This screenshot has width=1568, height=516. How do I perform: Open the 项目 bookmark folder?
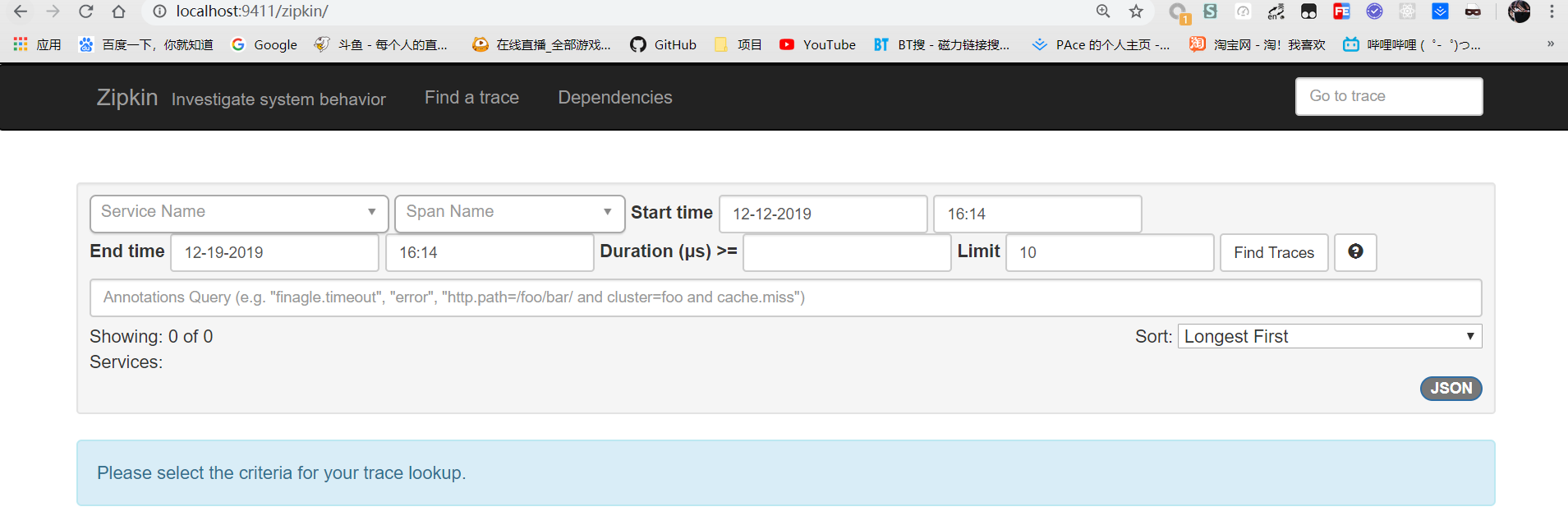[x=738, y=44]
